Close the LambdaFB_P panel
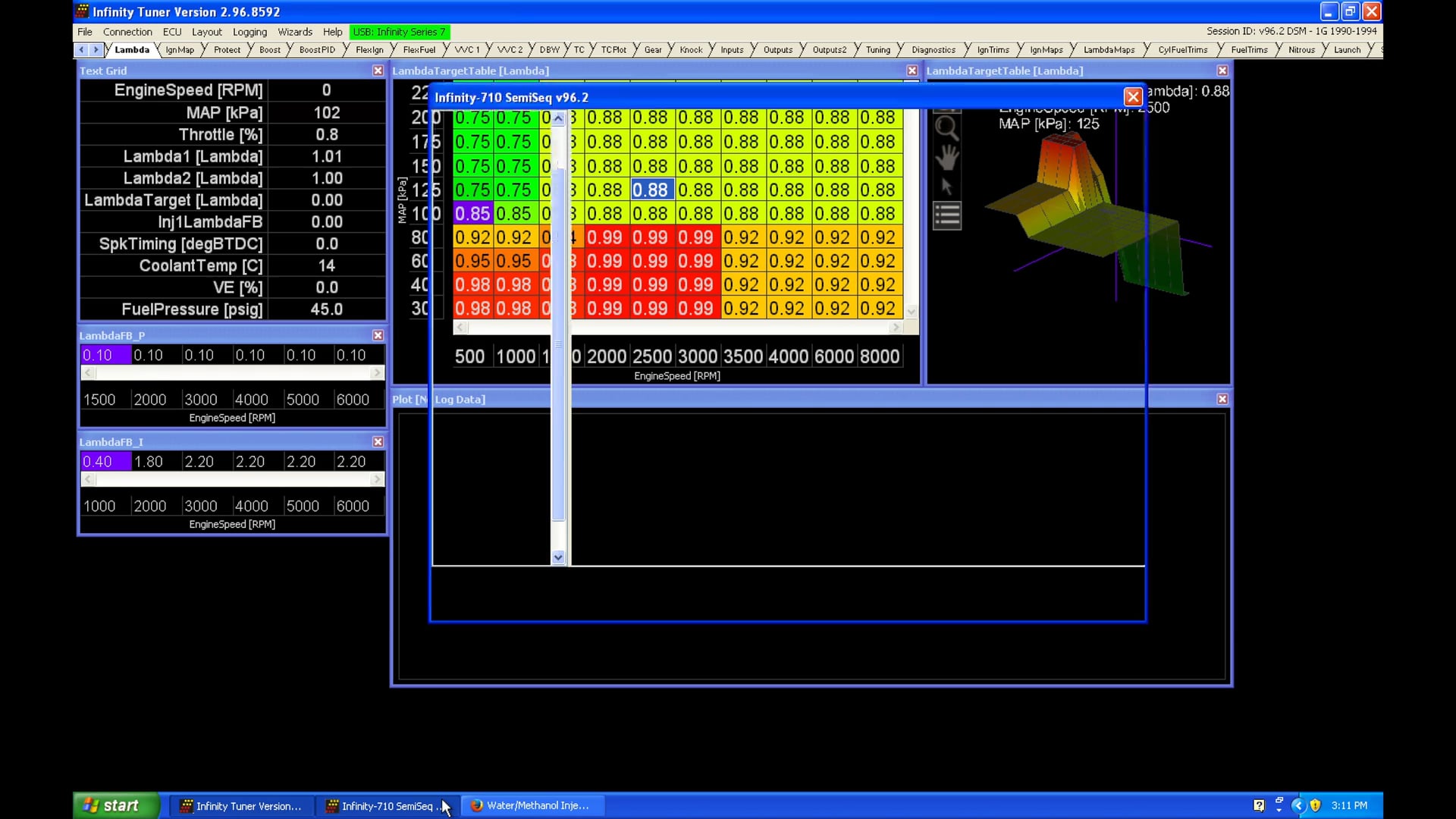This screenshot has width=1456, height=819. point(378,335)
